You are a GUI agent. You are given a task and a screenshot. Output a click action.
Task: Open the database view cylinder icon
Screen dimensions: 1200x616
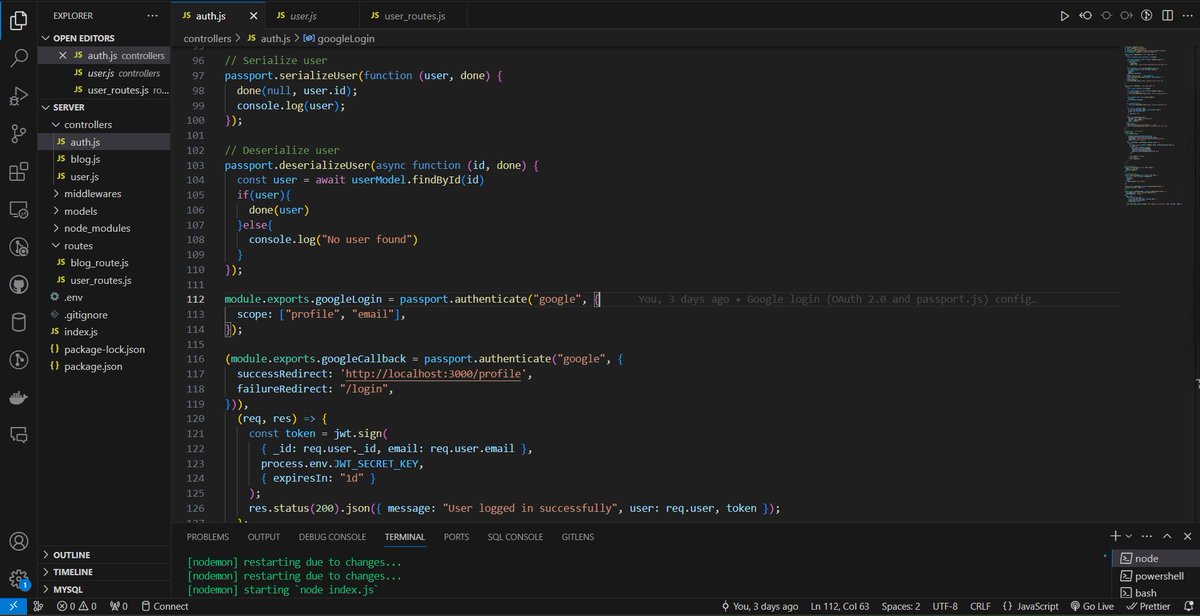[x=18, y=322]
